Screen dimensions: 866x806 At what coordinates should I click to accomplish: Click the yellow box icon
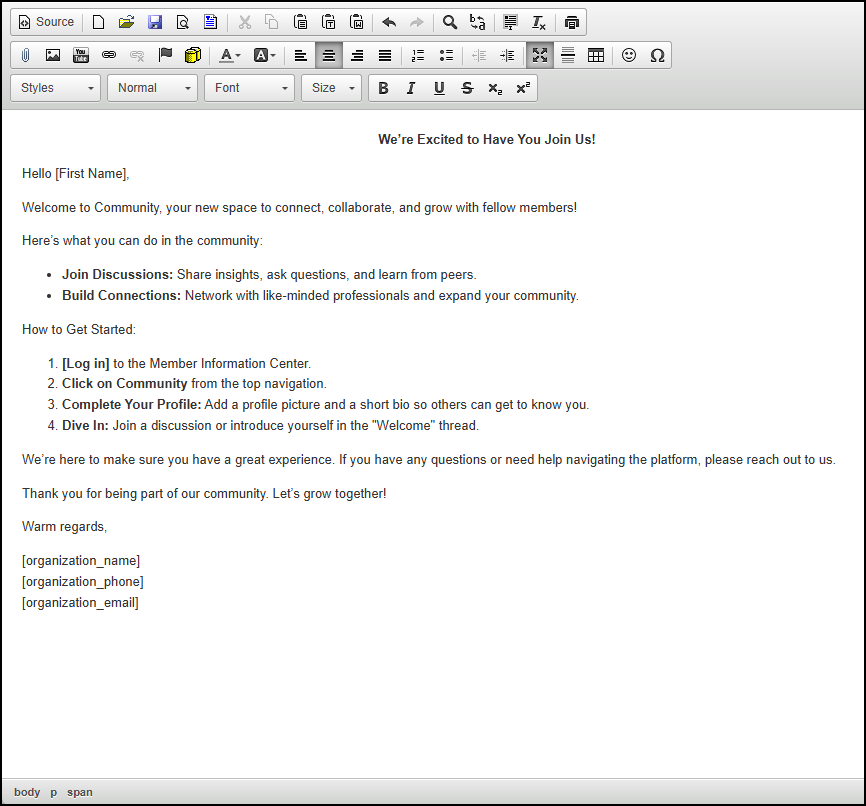tap(193, 55)
